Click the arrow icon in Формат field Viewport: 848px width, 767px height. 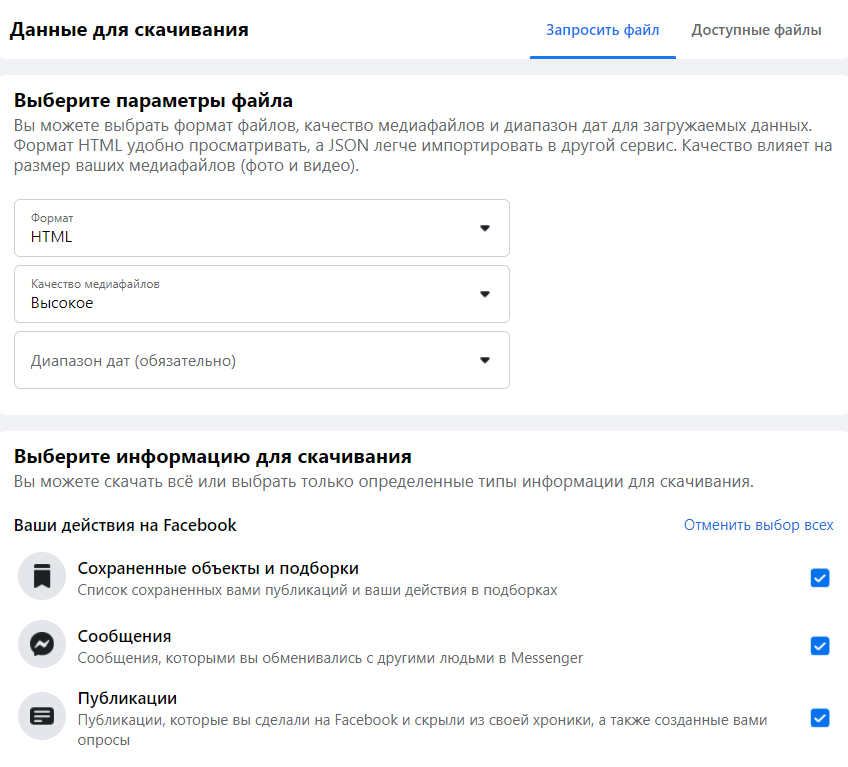(485, 228)
